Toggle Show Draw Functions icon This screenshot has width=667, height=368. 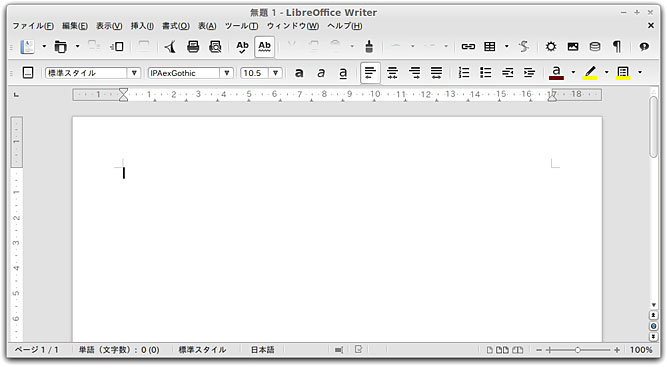click(524, 46)
